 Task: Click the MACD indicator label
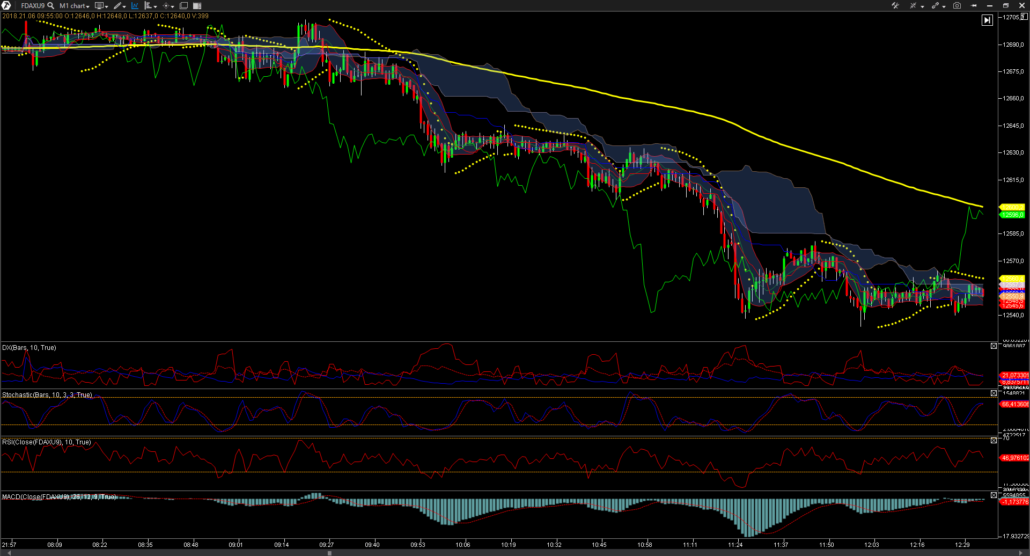[x=58, y=497]
